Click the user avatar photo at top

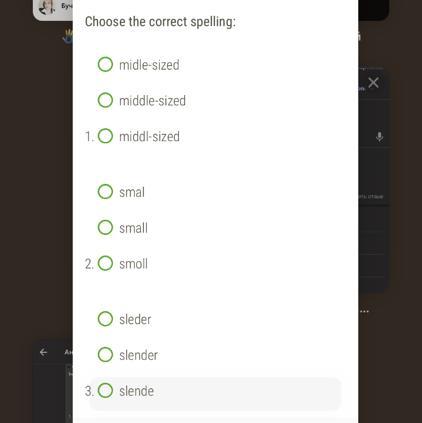47,7
